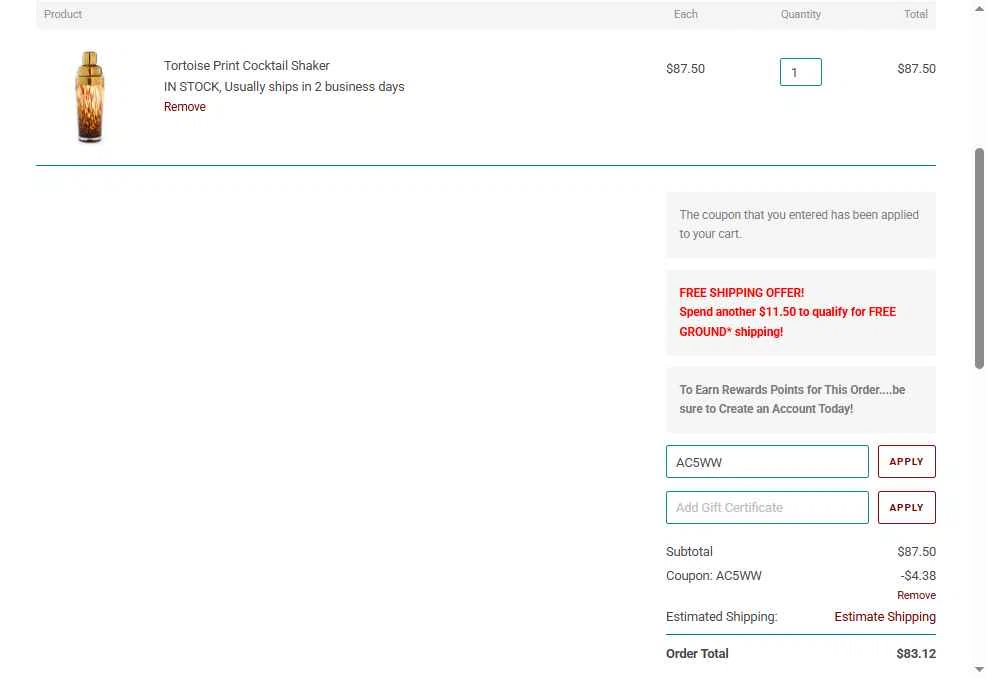987x679 pixels.
Task: Select the $87.50 row total
Action: tap(916, 69)
